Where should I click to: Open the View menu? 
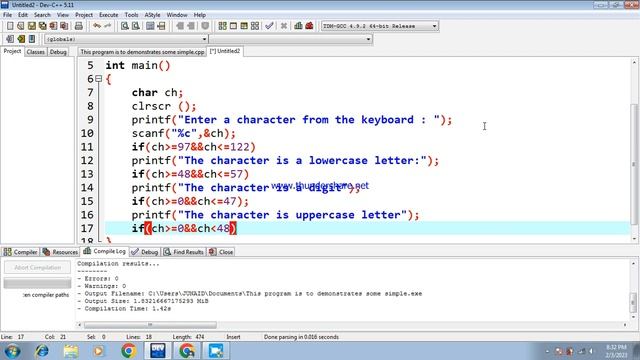point(62,15)
